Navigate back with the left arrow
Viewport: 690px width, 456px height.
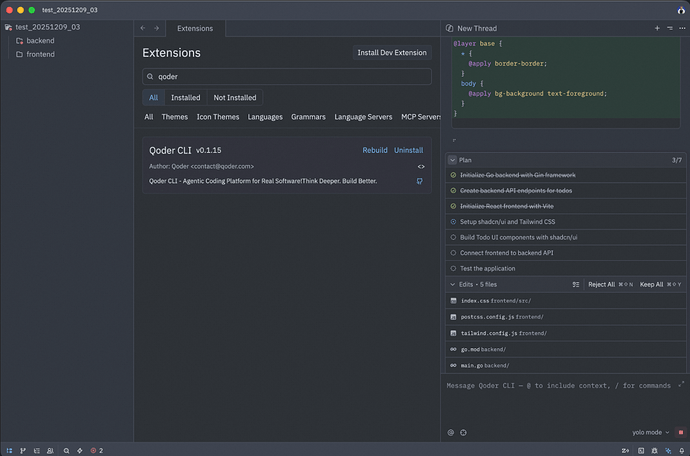pyautogui.click(x=143, y=29)
